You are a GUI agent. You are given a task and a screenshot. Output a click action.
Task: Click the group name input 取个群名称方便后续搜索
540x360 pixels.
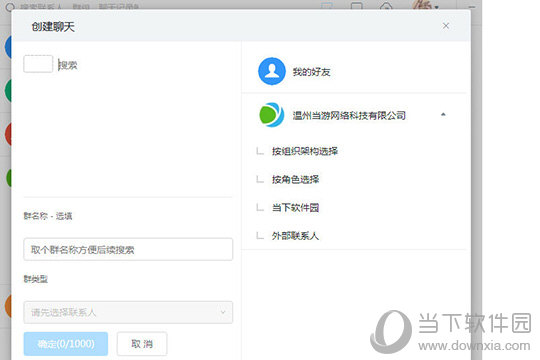coord(128,249)
